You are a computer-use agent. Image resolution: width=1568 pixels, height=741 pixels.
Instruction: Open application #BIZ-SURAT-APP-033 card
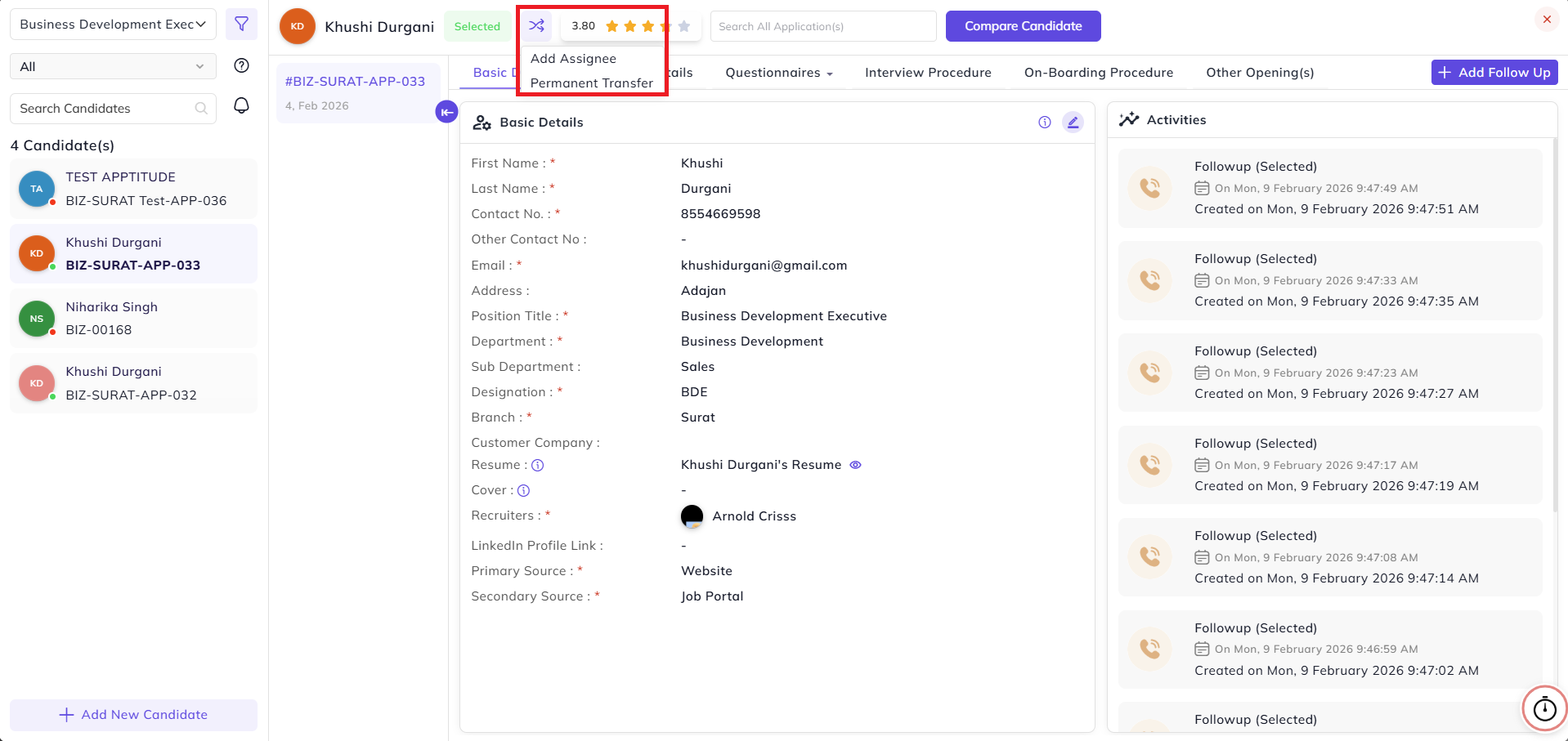358,93
